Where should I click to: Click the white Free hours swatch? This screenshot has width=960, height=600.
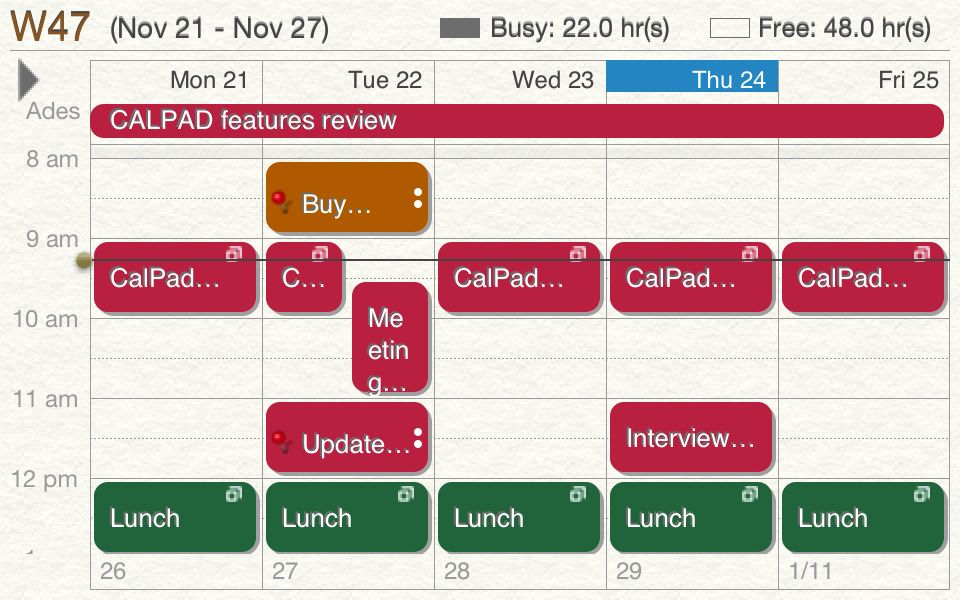point(730,28)
